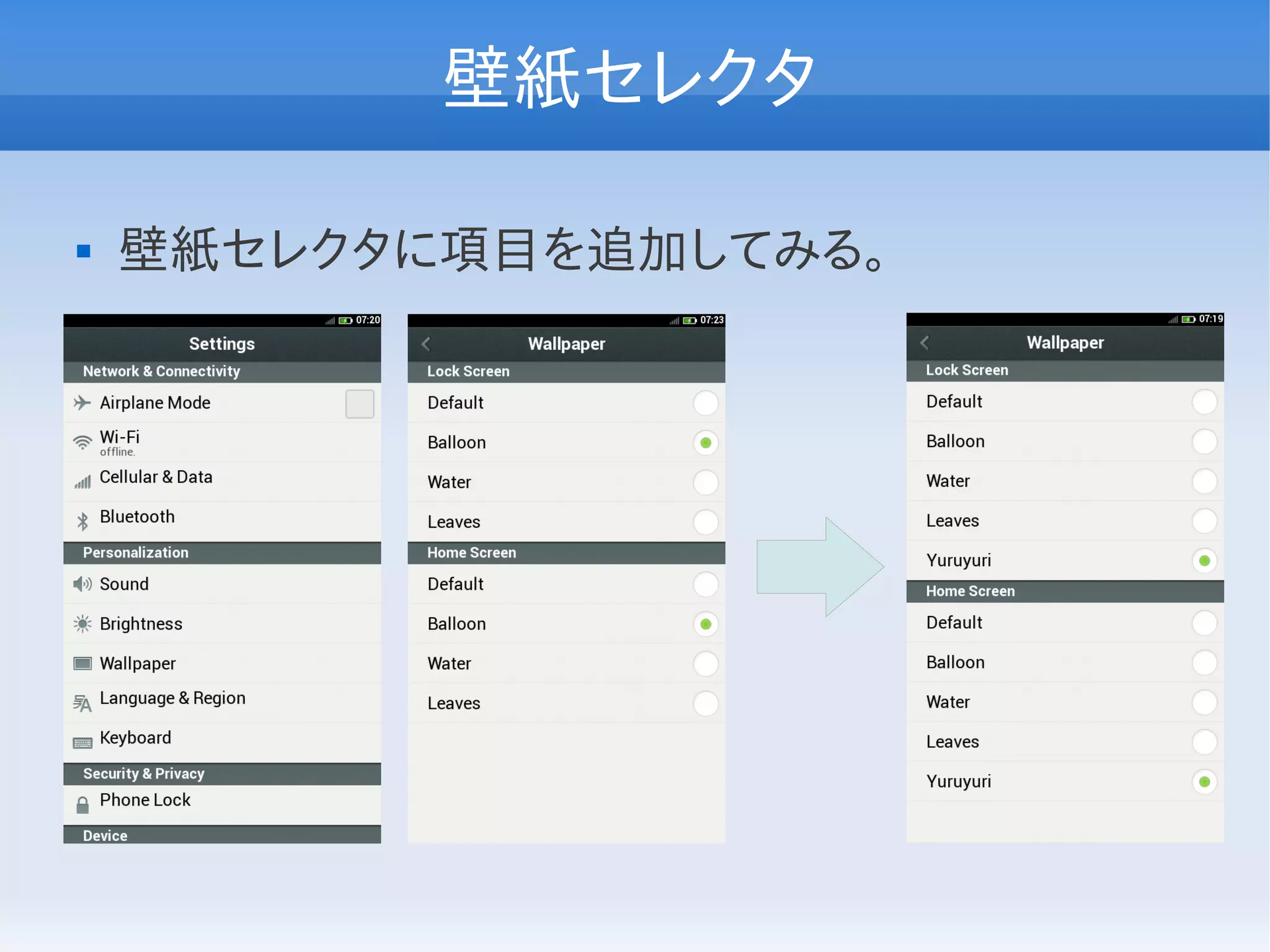Select Home Screen Yuruyuri radio in 07:19 screen
The width and height of the screenshot is (1270, 952).
click(1204, 781)
